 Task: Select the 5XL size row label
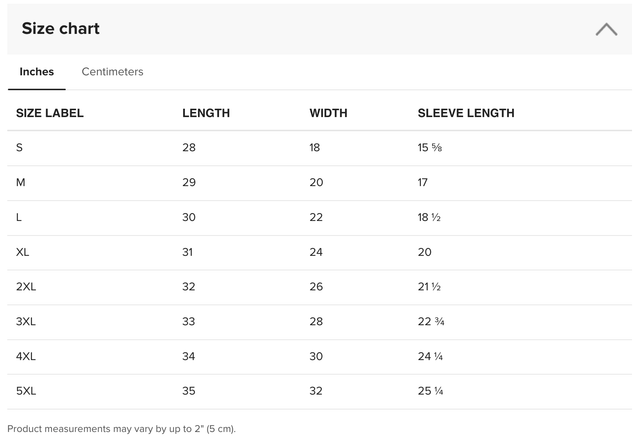(26, 391)
